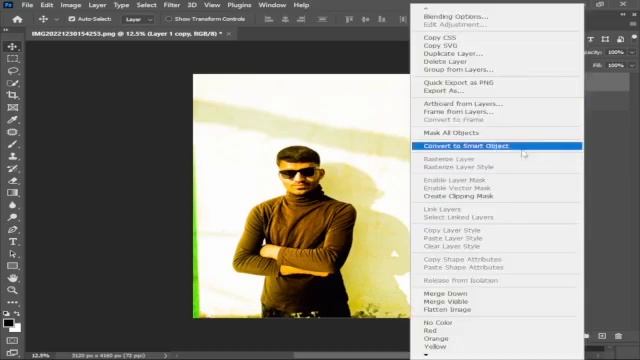Swap foreground and background colors
Viewport: 640px width, 360px height.
click(17, 314)
